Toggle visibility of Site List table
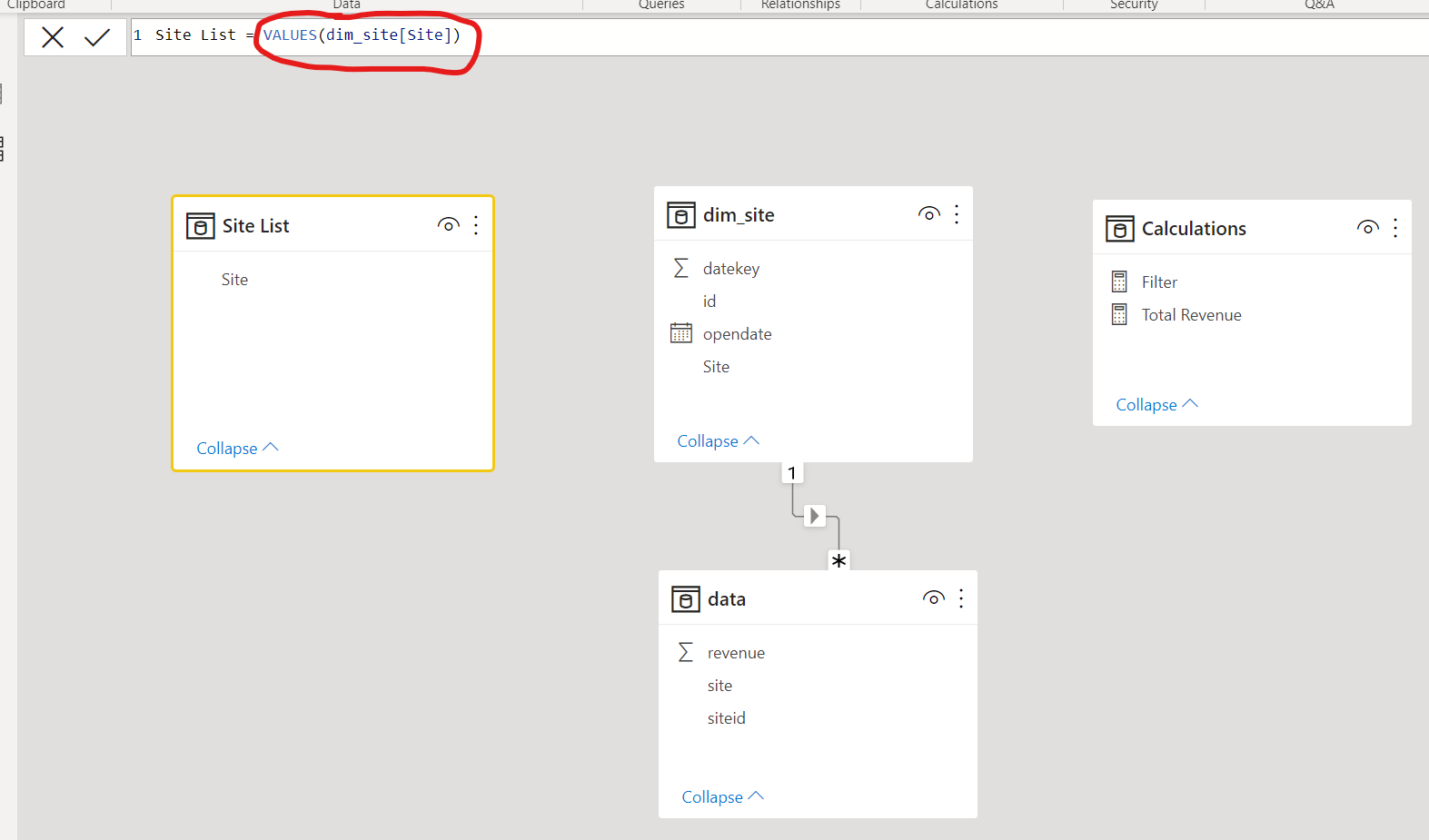 448,225
